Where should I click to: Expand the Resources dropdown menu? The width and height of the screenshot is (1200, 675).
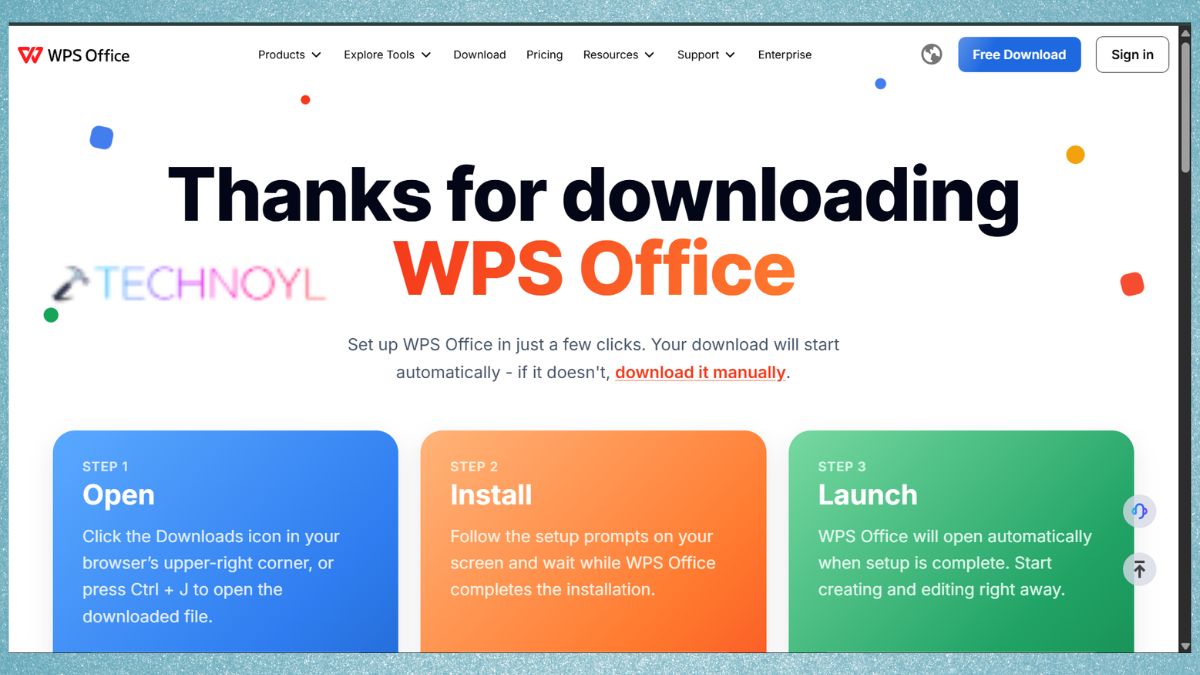tap(618, 55)
